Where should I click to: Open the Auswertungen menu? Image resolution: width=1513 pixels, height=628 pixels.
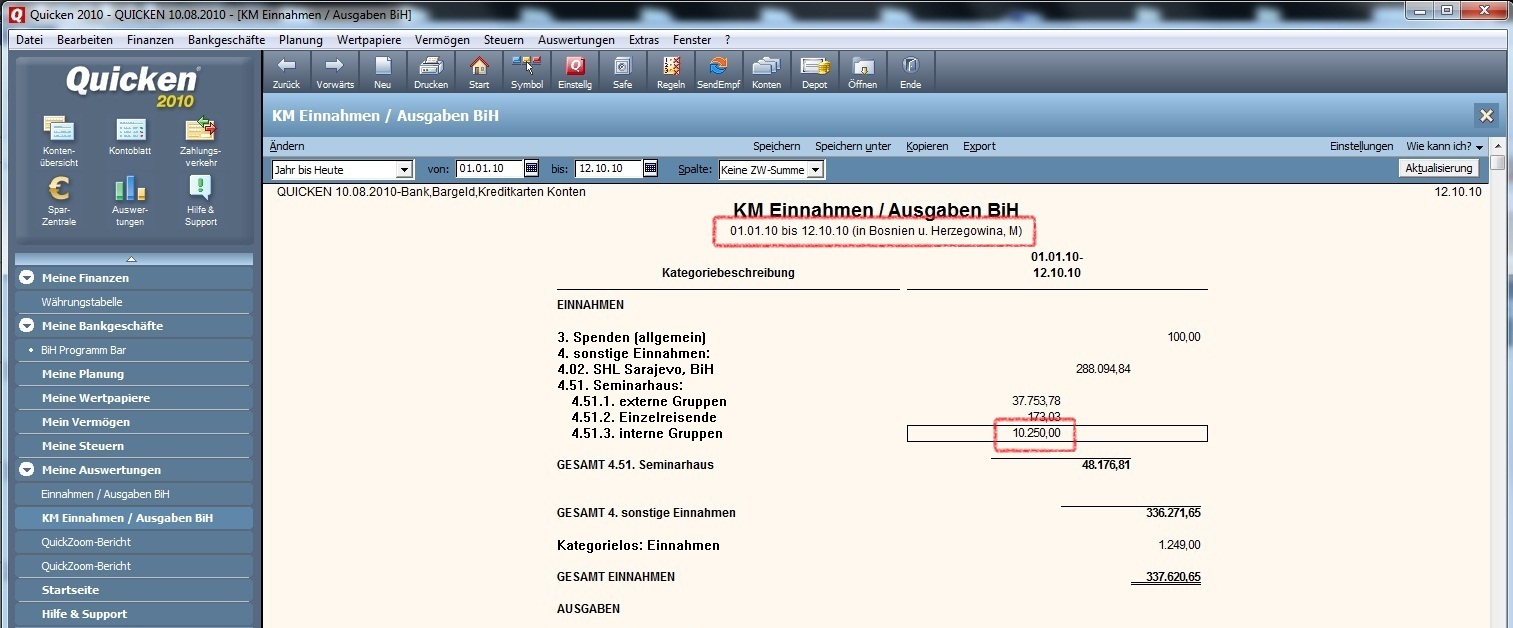tap(576, 40)
